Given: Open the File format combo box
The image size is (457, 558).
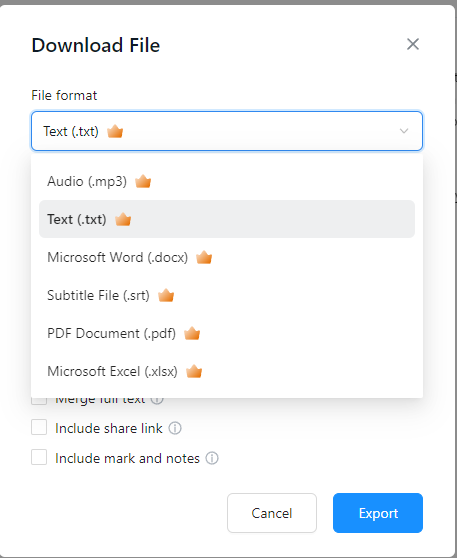Looking at the screenshot, I should click(227, 131).
